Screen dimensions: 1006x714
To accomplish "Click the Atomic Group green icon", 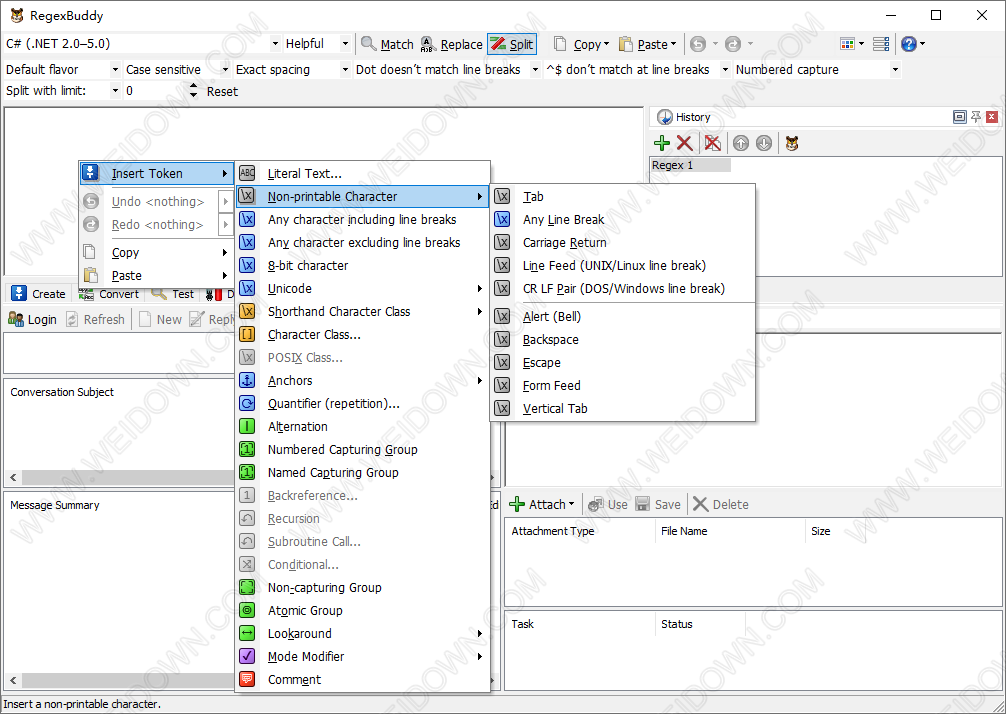I will pyautogui.click(x=247, y=610).
